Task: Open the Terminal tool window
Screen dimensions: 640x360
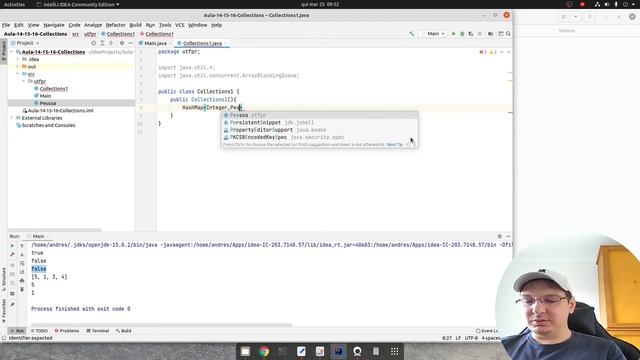Action: [x=98, y=331]
